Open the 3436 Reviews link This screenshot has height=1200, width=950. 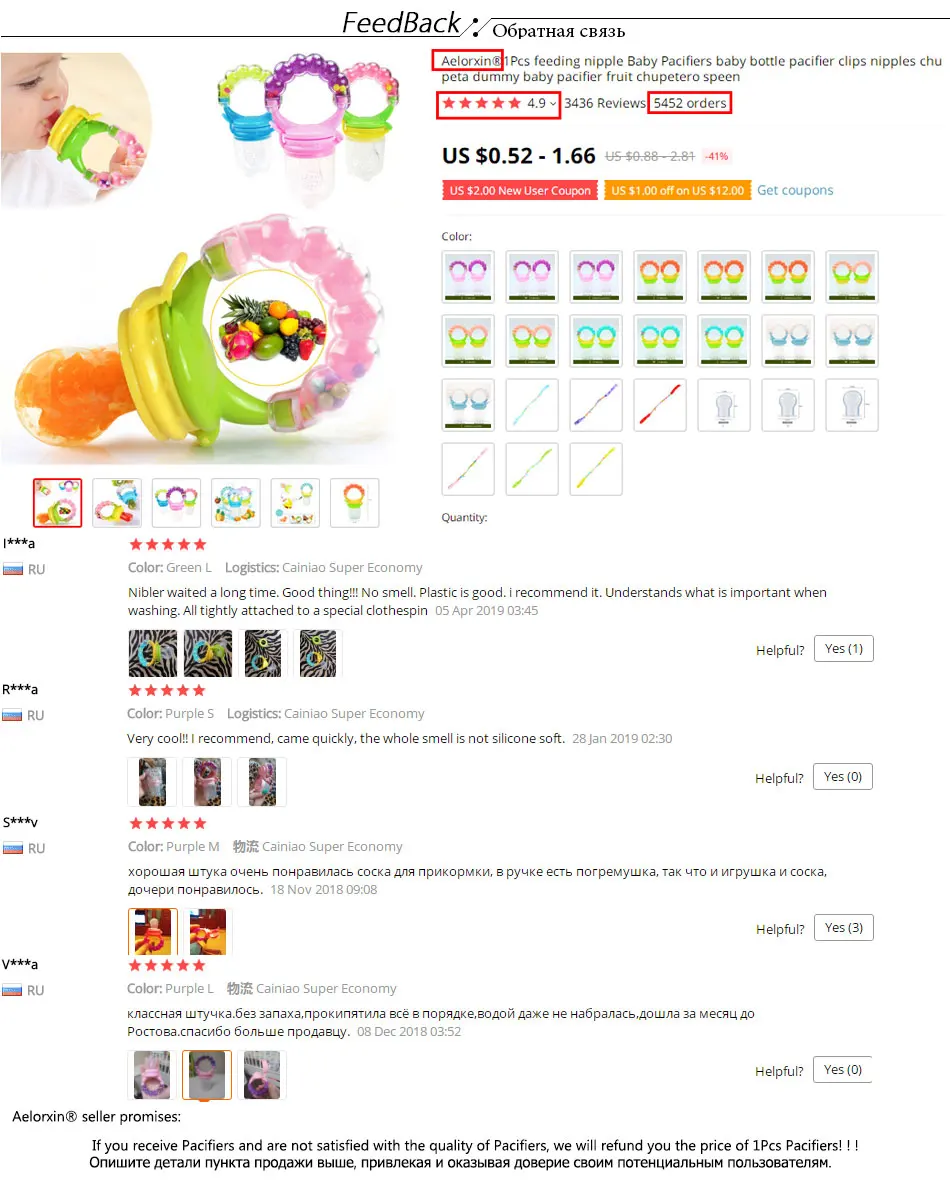[605, 103]
